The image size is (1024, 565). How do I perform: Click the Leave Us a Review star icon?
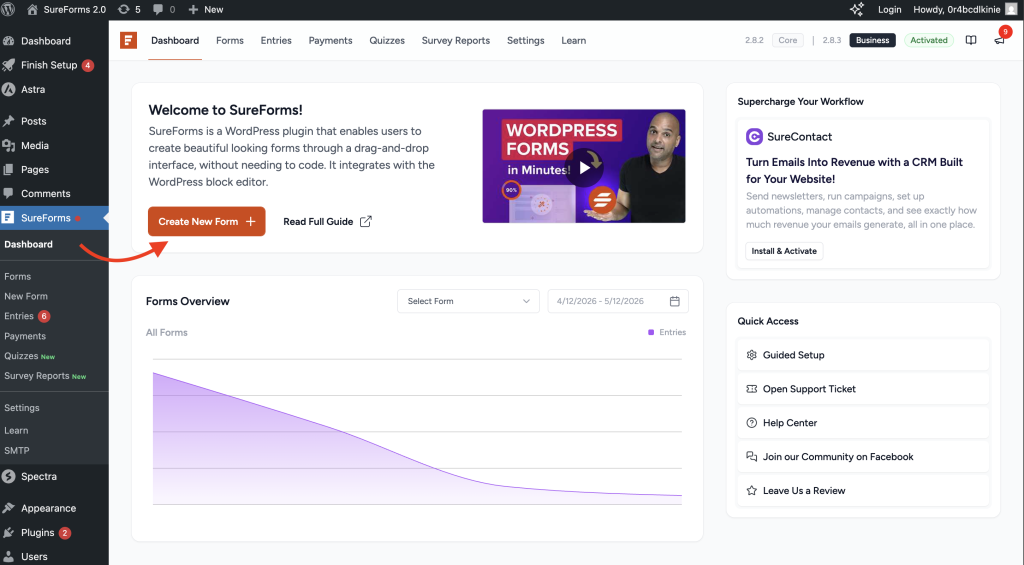[752, 491]
